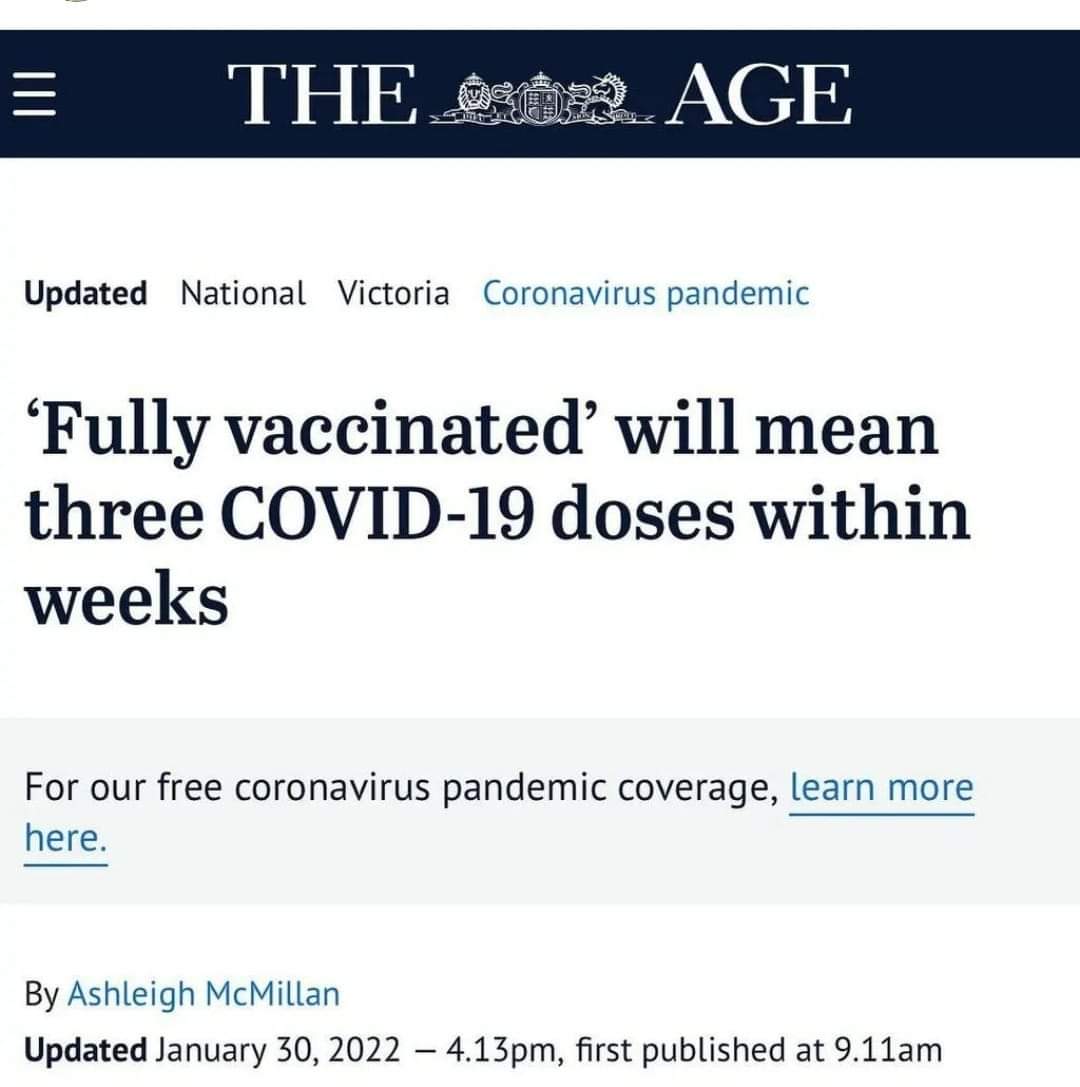1080x1087 pixels.
Task: Click the January 30, 2022 update date
Action: point(279,1050)
